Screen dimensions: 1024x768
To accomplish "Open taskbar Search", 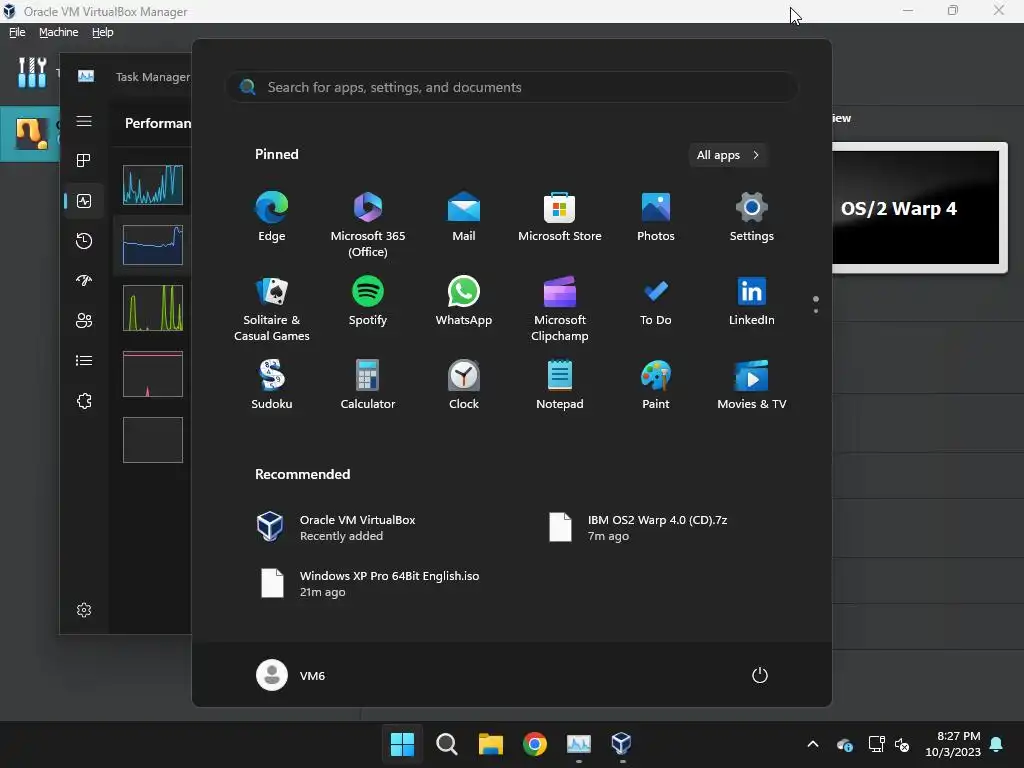I will click(x=447, y=744).
